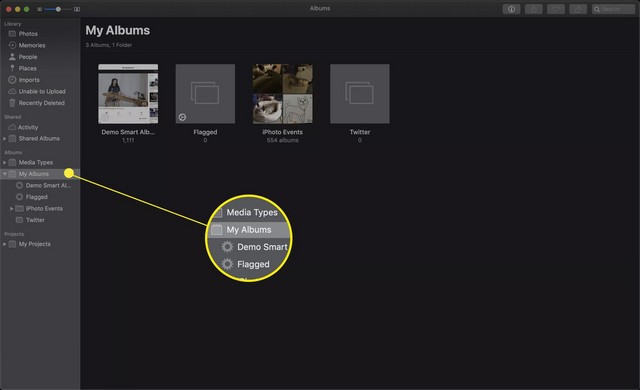Expand the My Projects disclosure triangle
The width and height of the screenshot is (640, 390).
[x=4, y=244]
